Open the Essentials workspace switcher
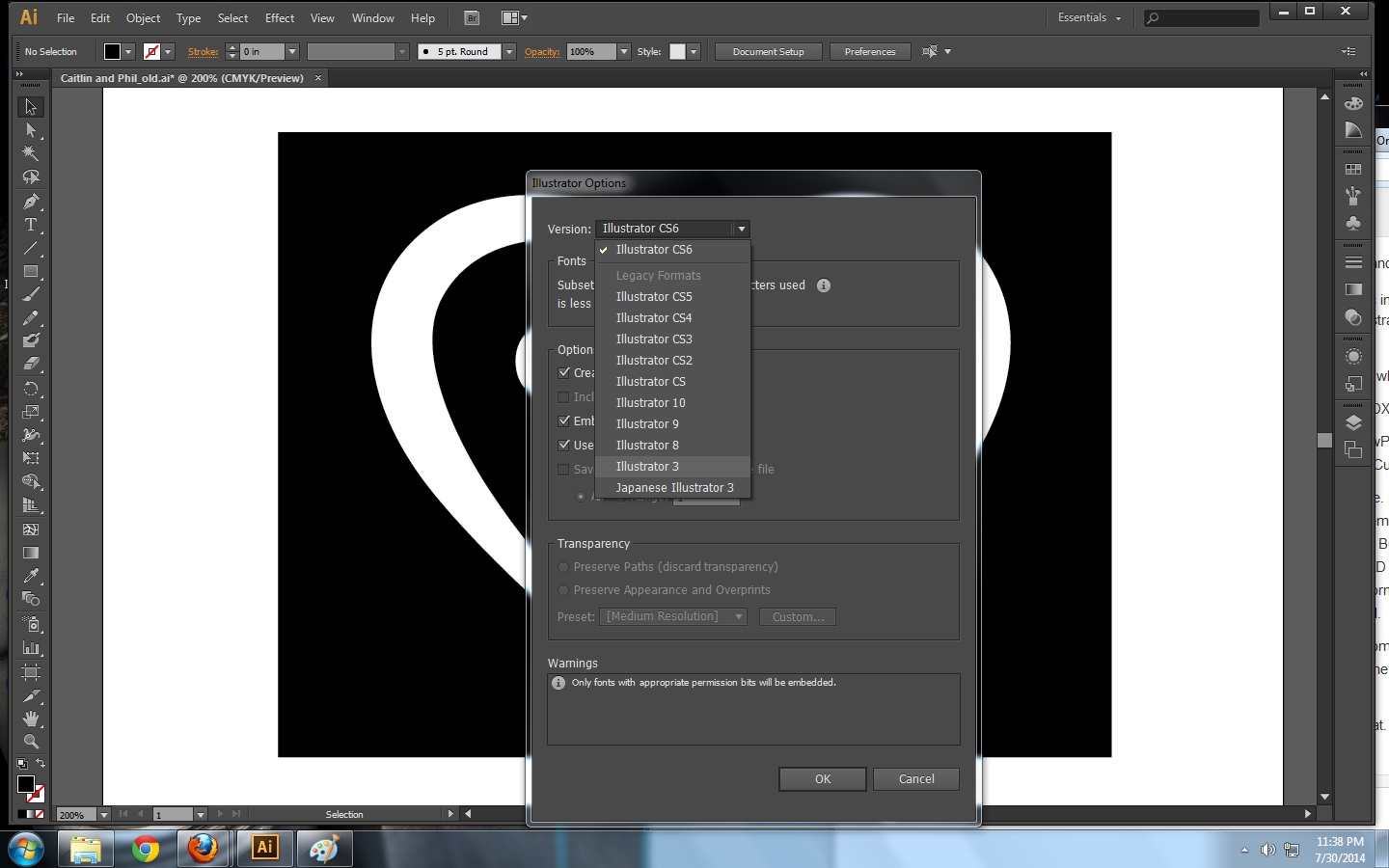1389x868 pixels. pos(1090,17)
